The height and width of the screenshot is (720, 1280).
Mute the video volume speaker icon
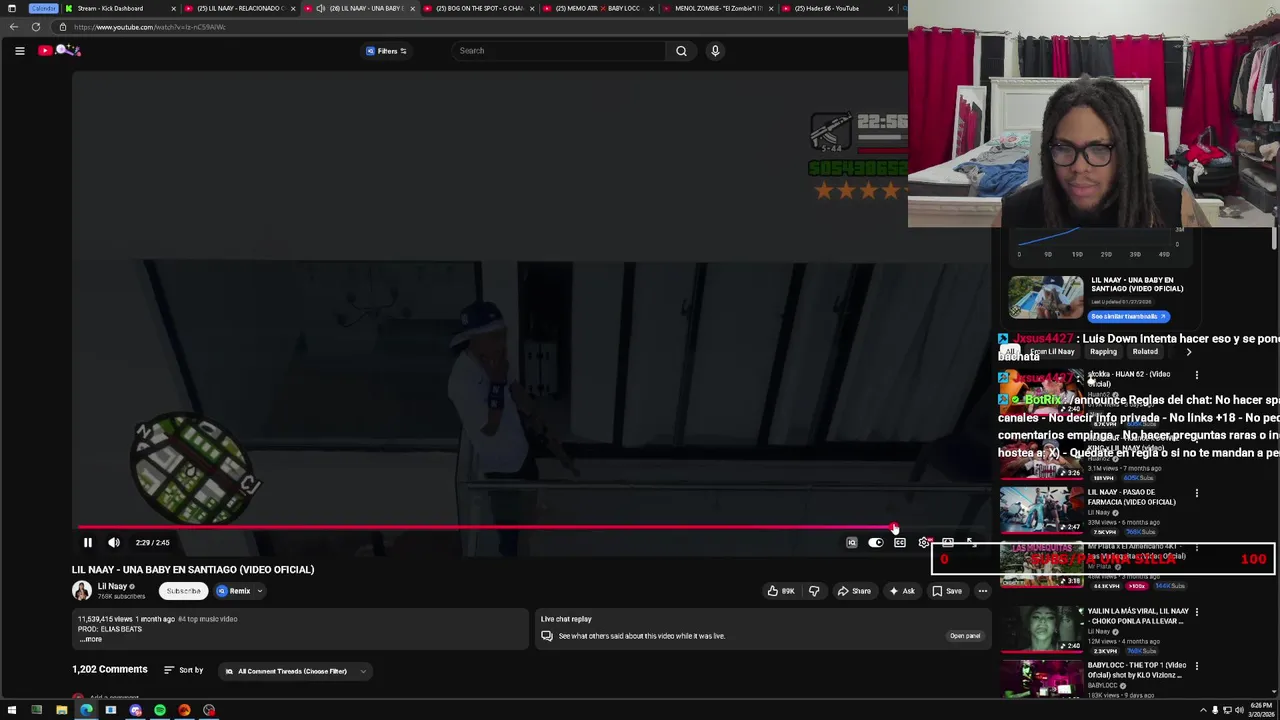pos(114,542)
